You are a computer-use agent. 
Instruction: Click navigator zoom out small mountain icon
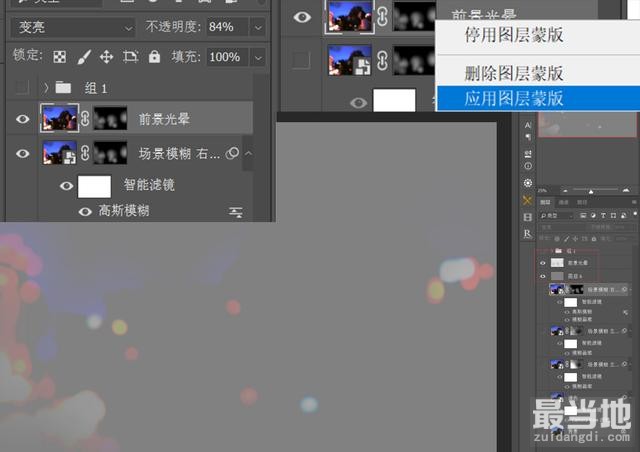pyautogui.click(x=565, y=191)
